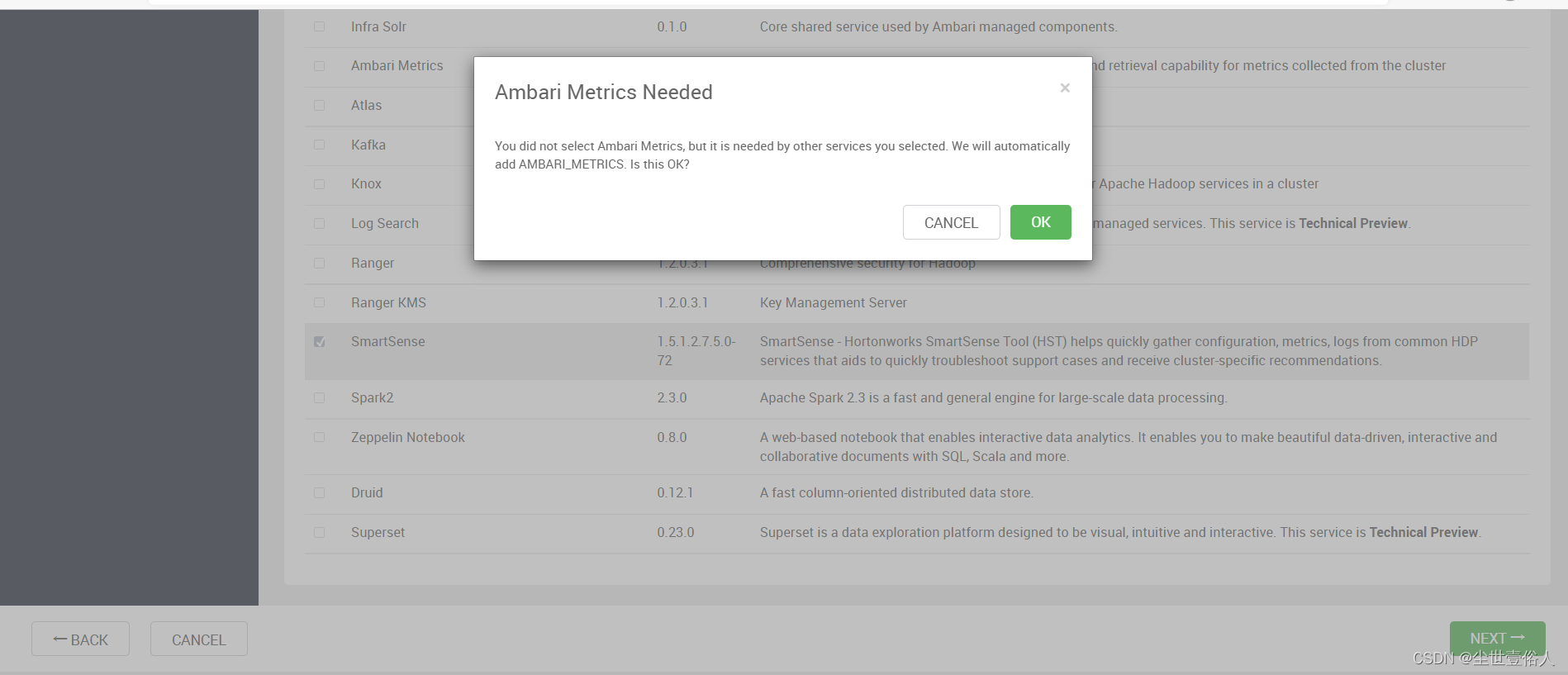1568x675 pixels.
Task: Uncheck the SmartSense checkbox
Action: 320,342
